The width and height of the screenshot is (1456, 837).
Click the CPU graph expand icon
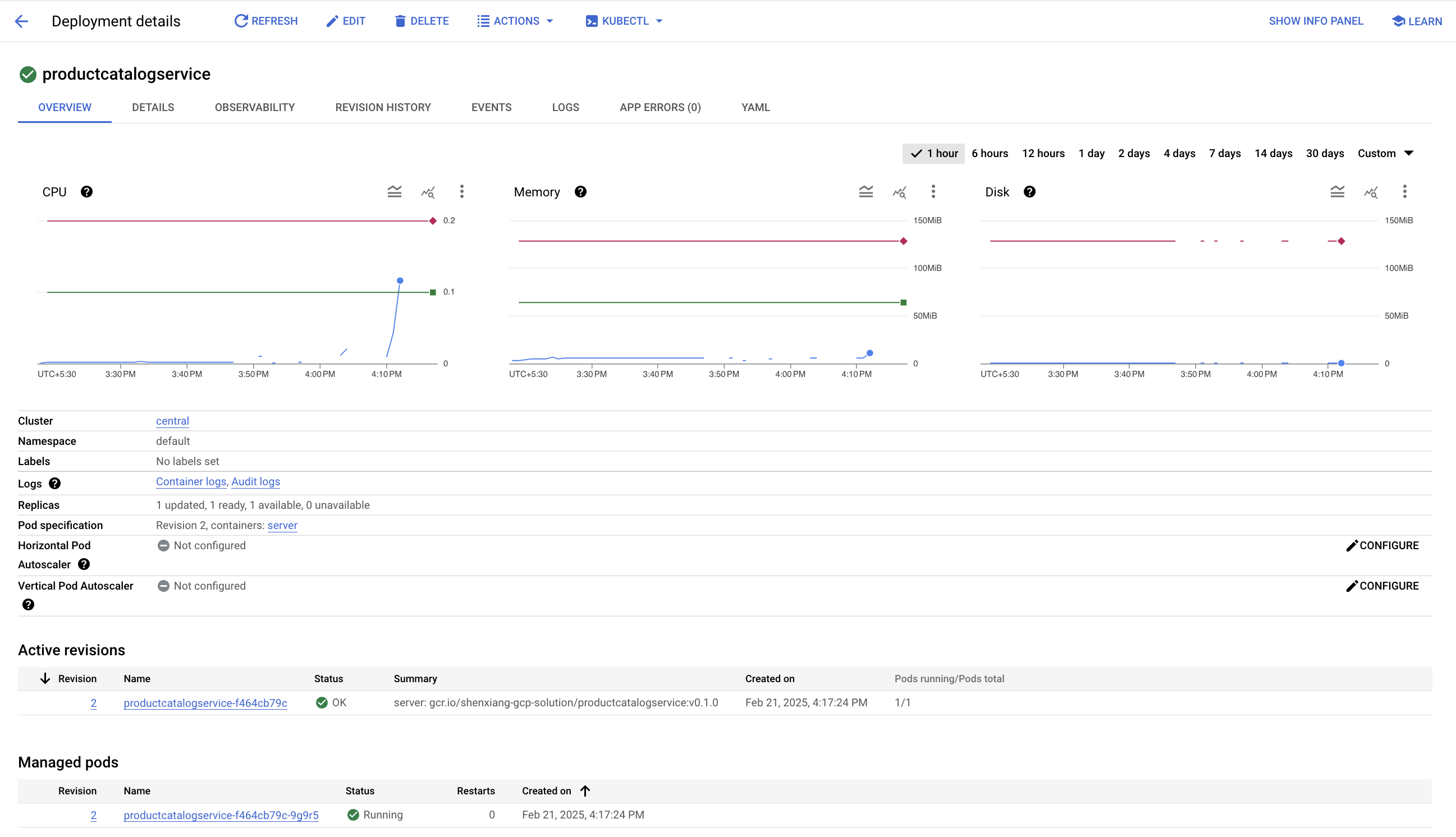[x=395, y=192]
